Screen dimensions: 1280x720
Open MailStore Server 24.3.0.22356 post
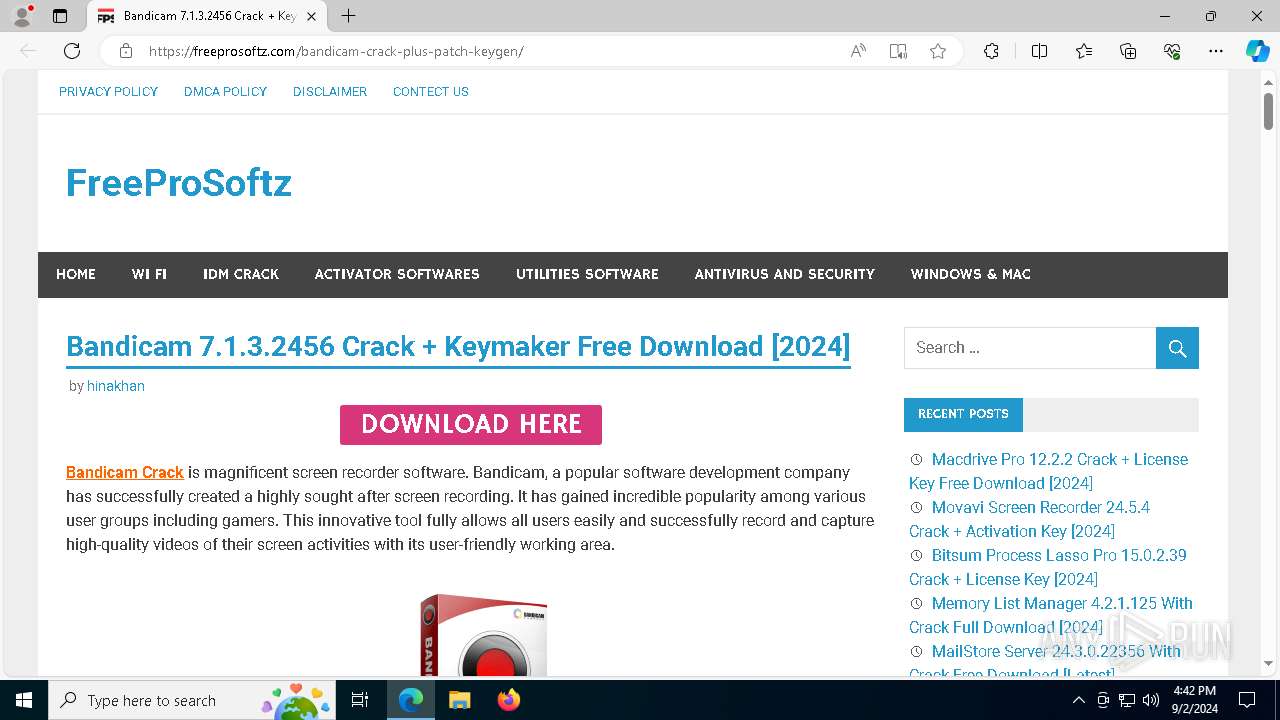coord(1045,661)
